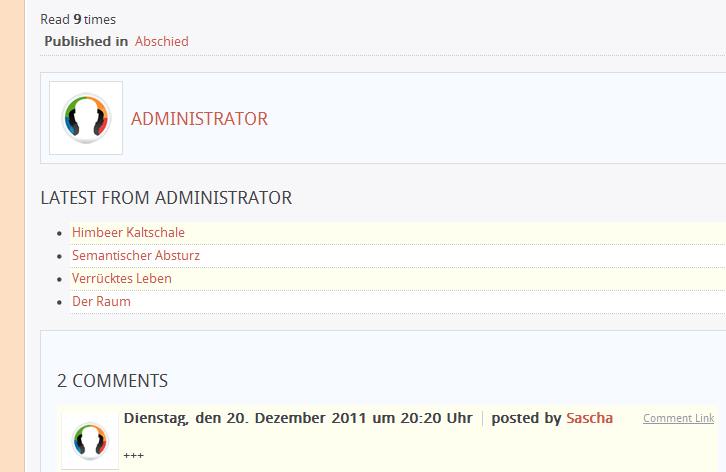The height and width of the screenshot is (472, 726).
Task: Click the bullet beside Semantischer Absturz
Action: pyautogui.click(x=59, y=256)
